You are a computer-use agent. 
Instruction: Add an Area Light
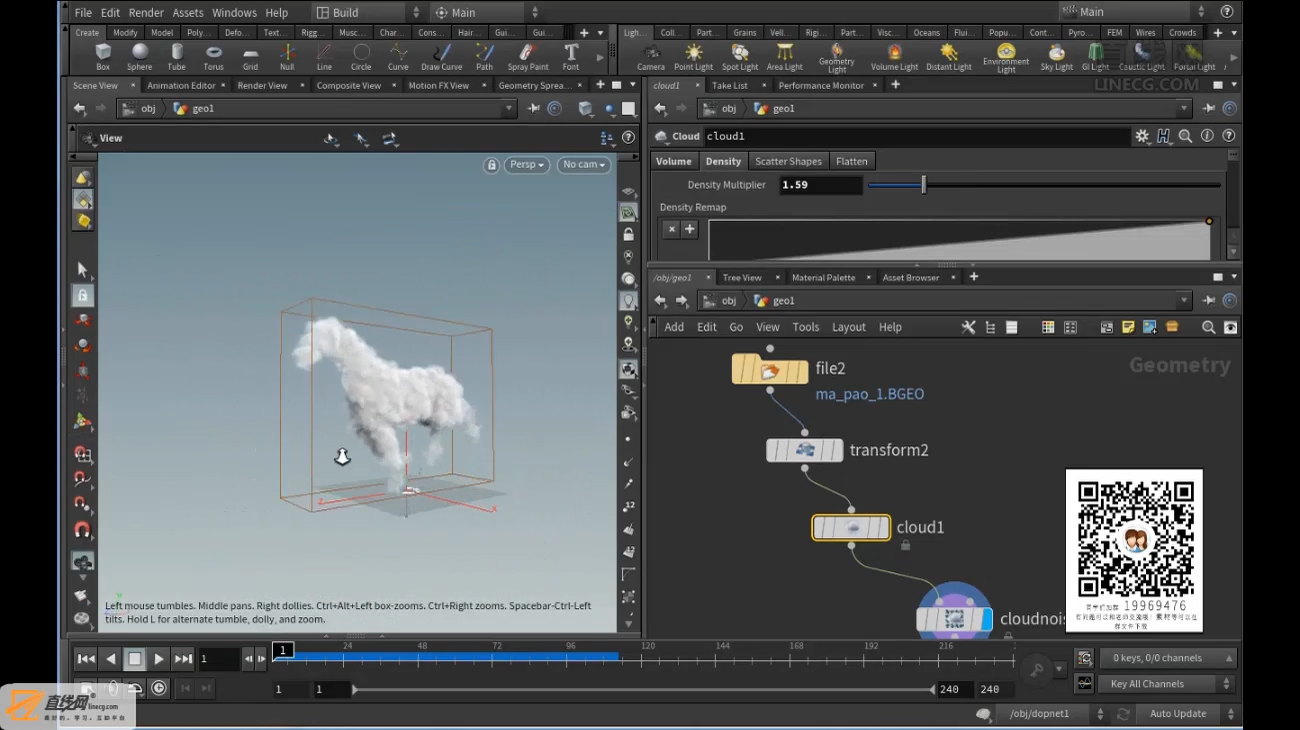point(785,57)
